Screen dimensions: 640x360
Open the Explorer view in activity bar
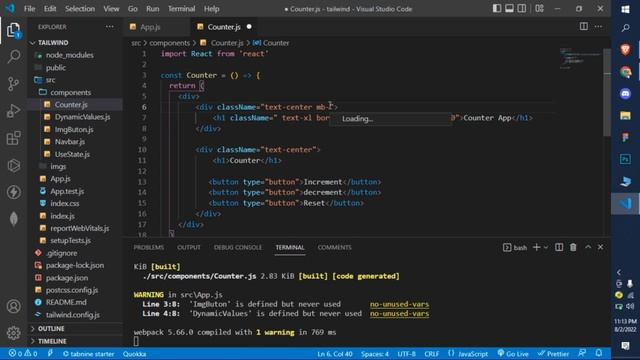13,30
